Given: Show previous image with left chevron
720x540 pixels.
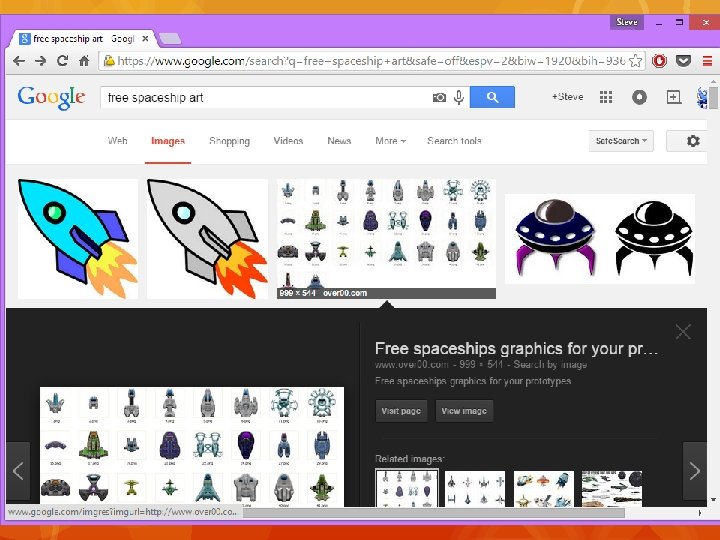Looking at the screenshot, I should pos(18,471).
